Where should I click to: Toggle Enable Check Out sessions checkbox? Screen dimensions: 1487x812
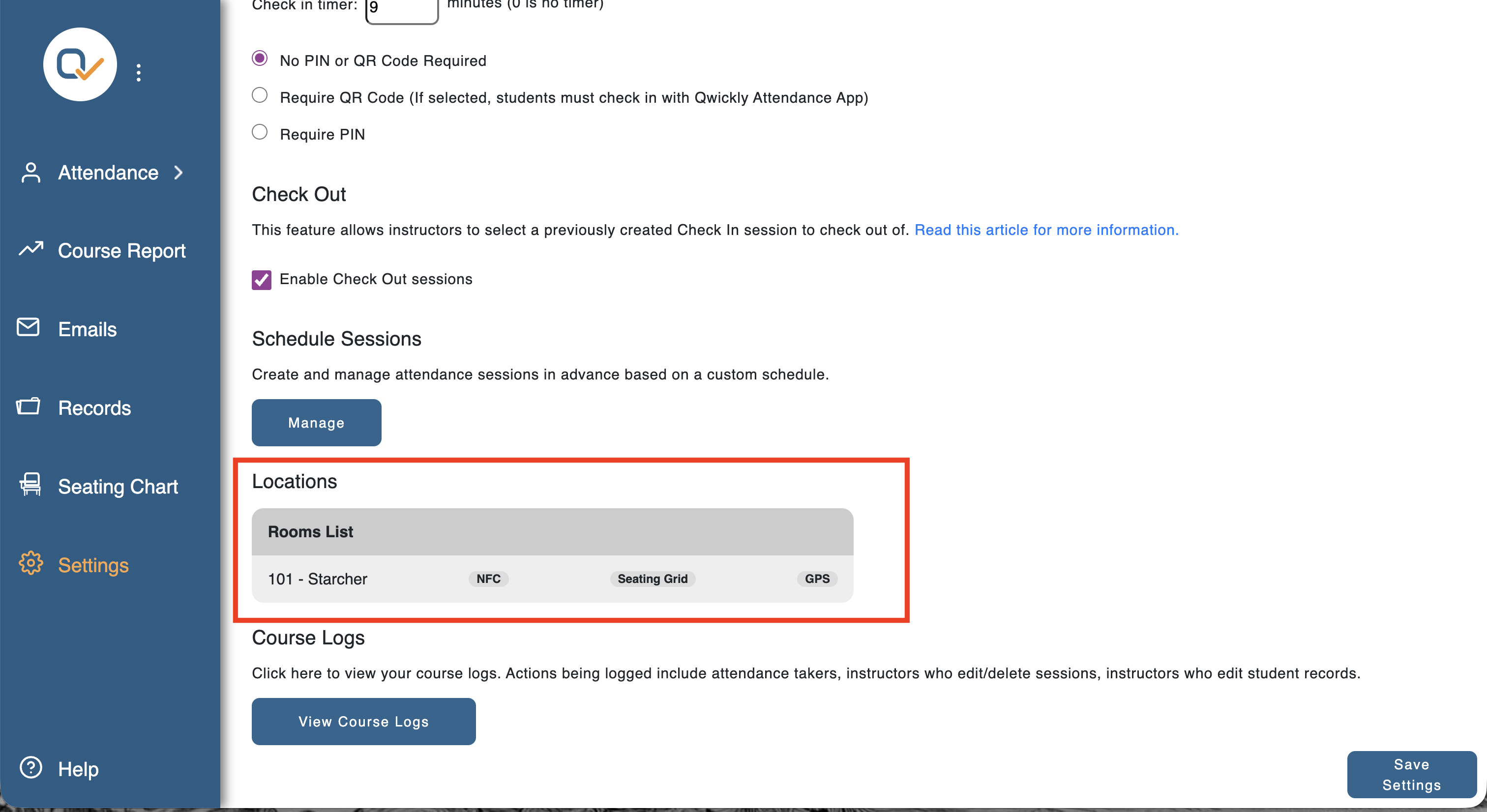pos(262,280)
